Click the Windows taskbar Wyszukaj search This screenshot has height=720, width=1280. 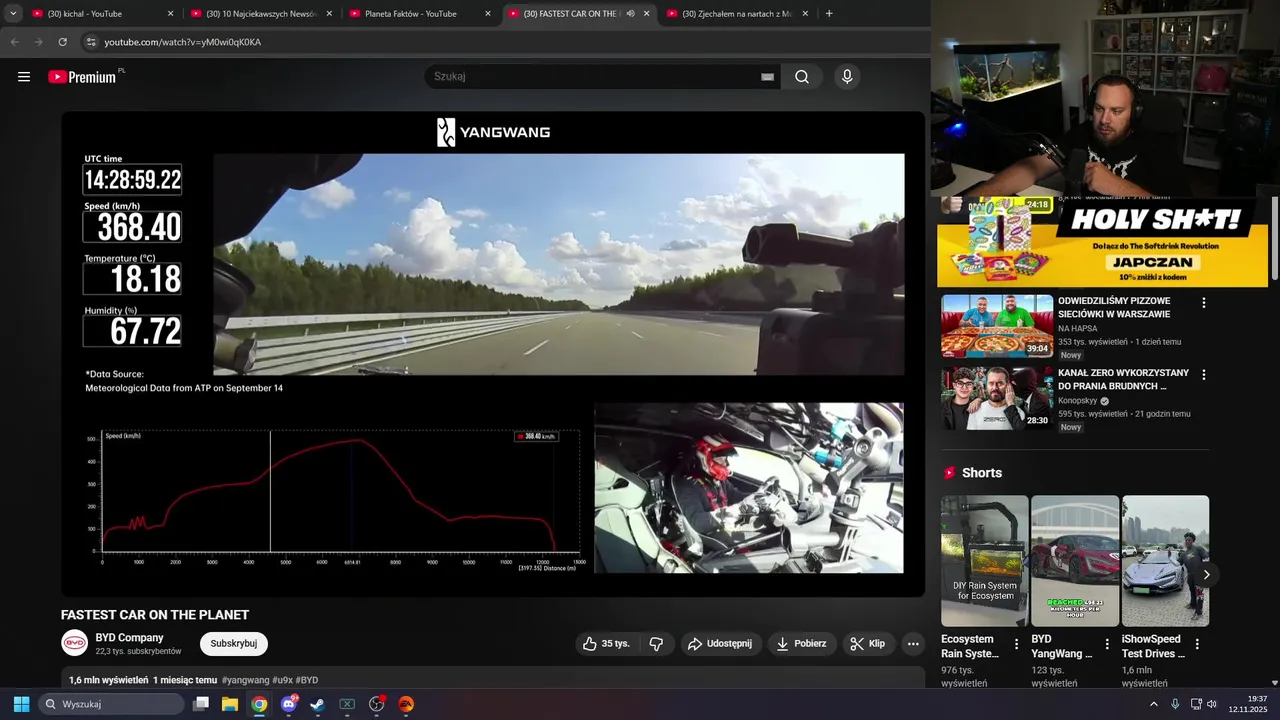(x=112, y=704)
